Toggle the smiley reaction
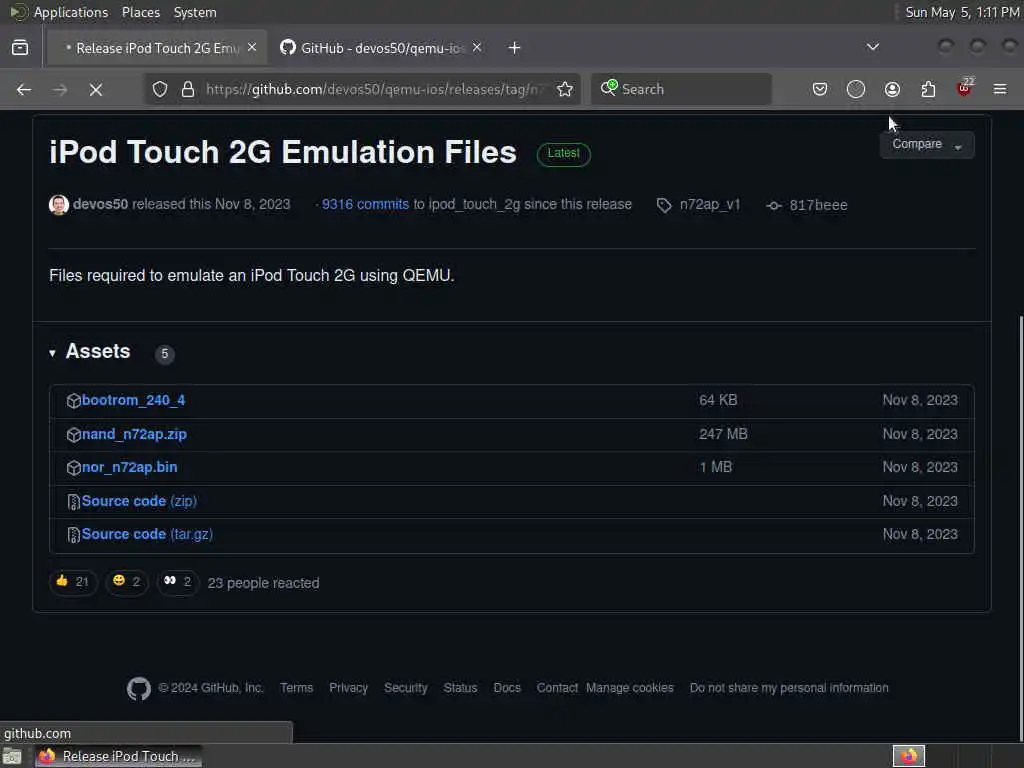Viewport: 1024px width, 768px height. (x=127, y=582)
